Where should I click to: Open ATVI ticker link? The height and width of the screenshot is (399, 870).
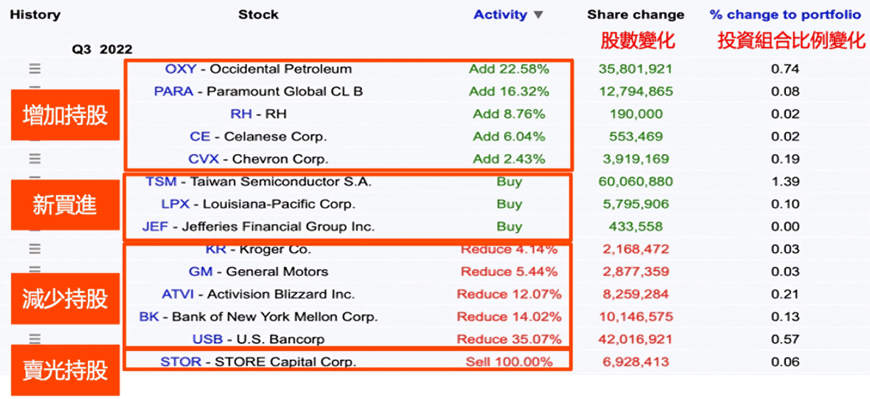tap(175, 294)
